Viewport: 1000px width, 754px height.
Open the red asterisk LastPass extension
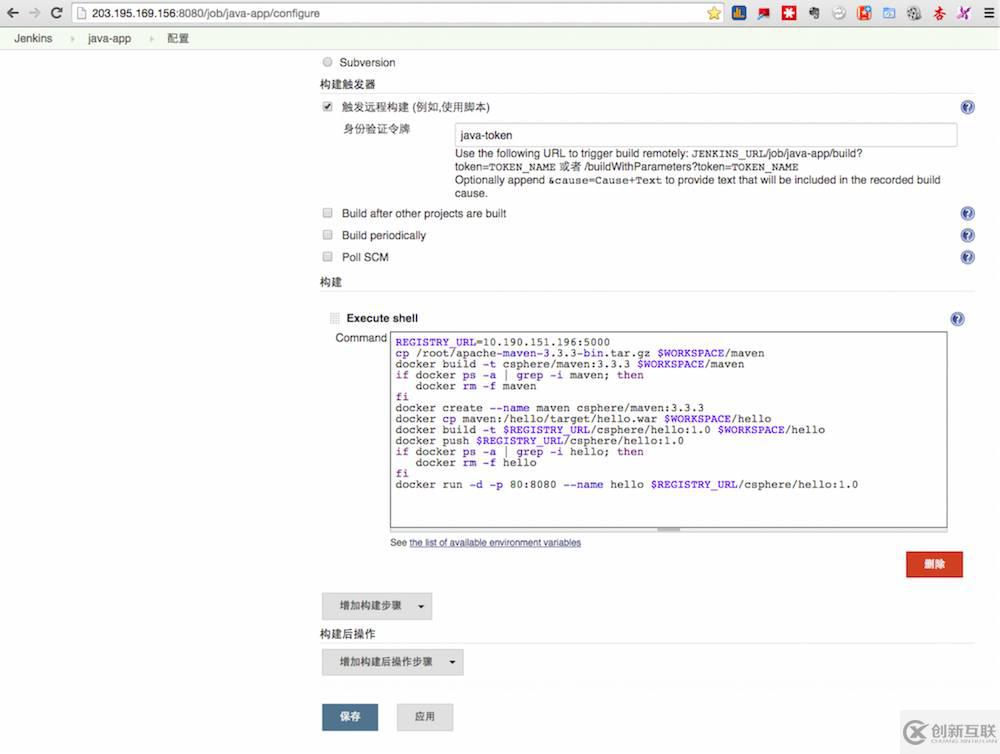789,13
